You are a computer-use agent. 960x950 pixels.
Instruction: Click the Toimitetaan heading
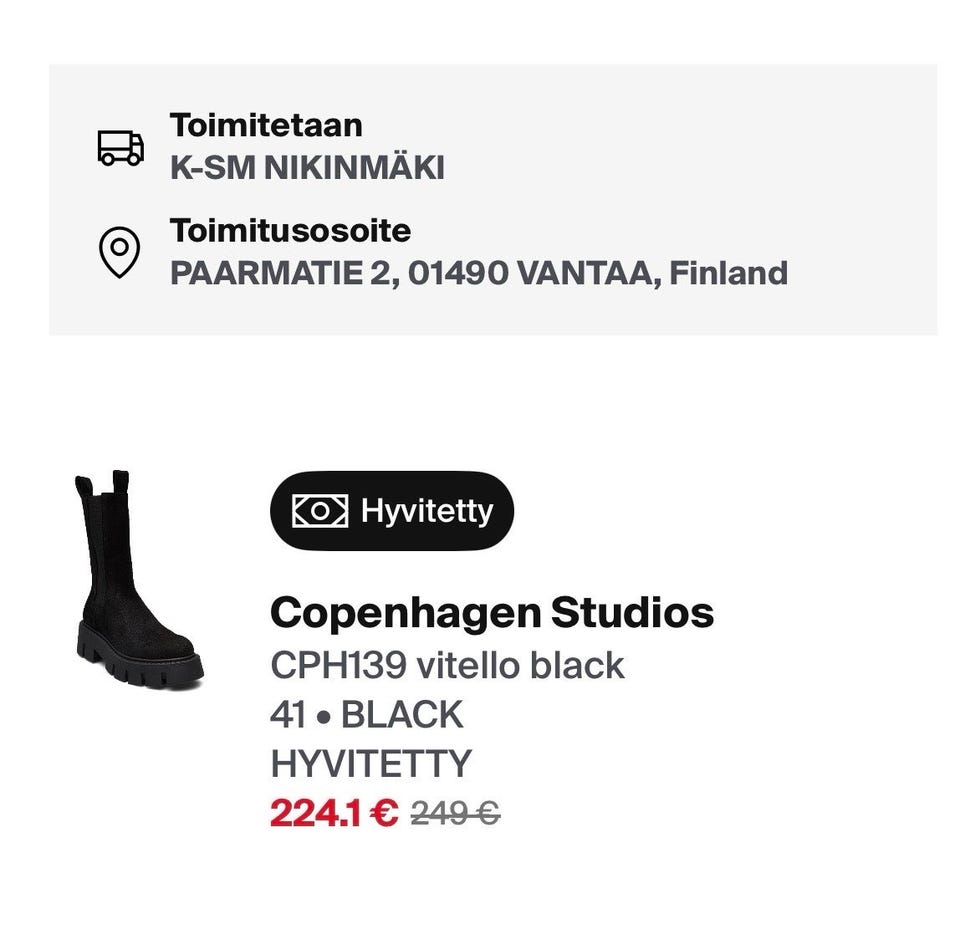click(x=266, y=125)
